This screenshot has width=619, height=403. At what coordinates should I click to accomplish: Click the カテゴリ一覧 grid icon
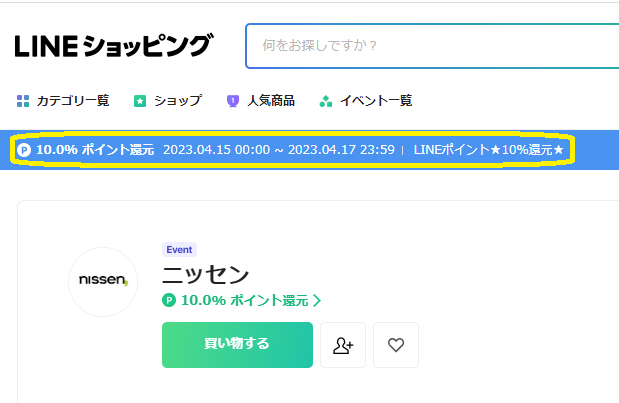23,101
